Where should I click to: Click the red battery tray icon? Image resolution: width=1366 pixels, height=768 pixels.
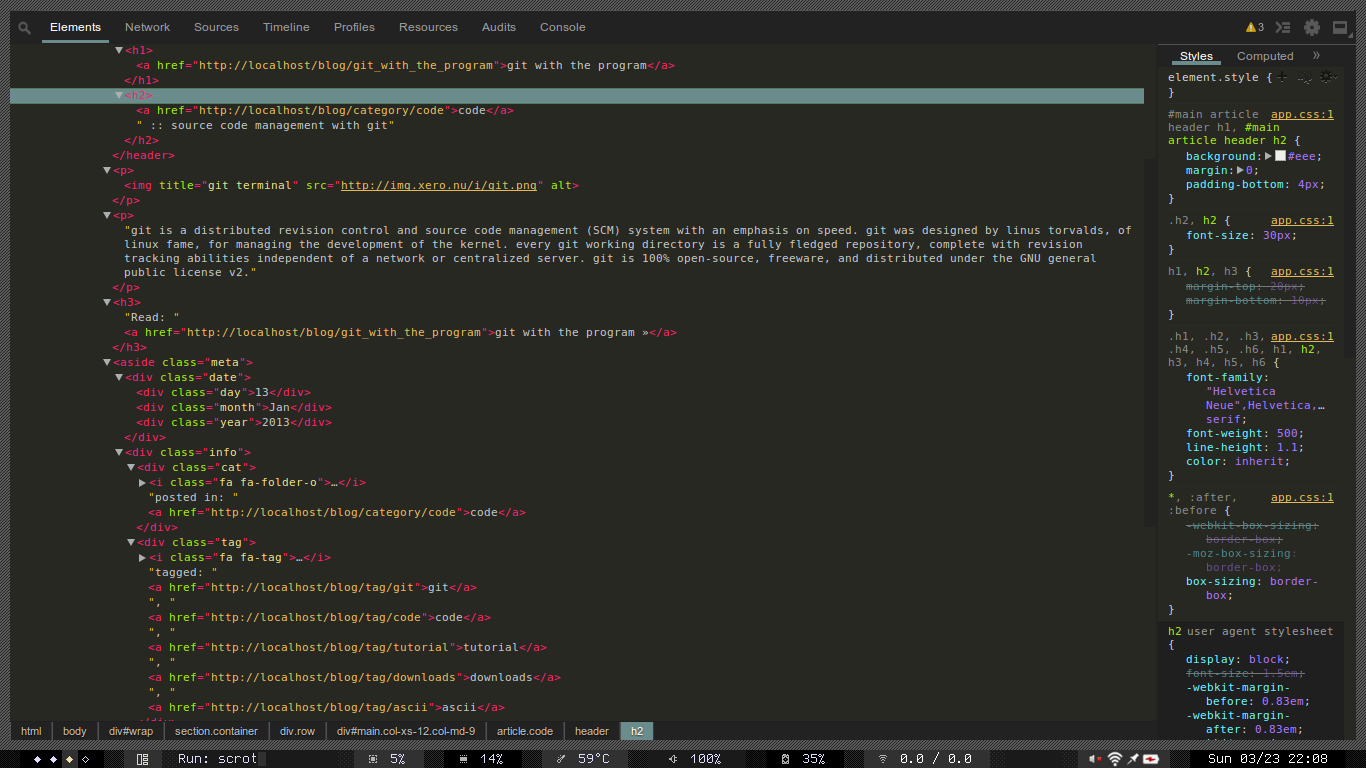[x=1151, y=759]
